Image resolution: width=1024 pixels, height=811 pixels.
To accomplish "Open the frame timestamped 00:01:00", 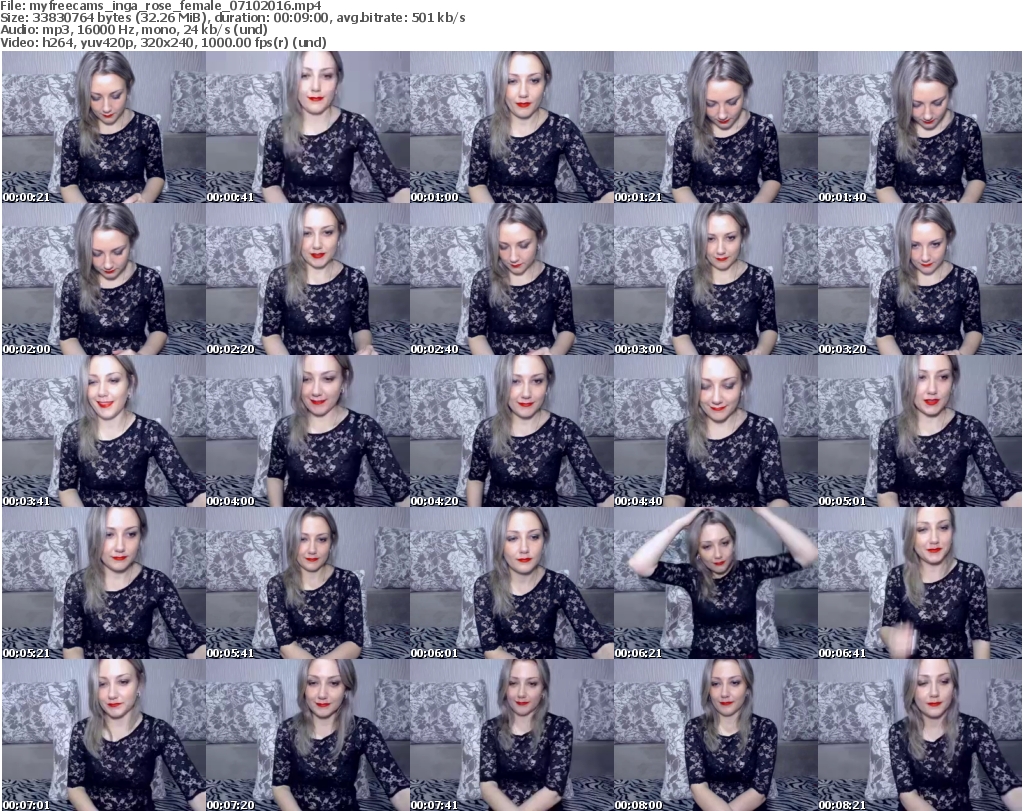I will click(x=511, y=127).
